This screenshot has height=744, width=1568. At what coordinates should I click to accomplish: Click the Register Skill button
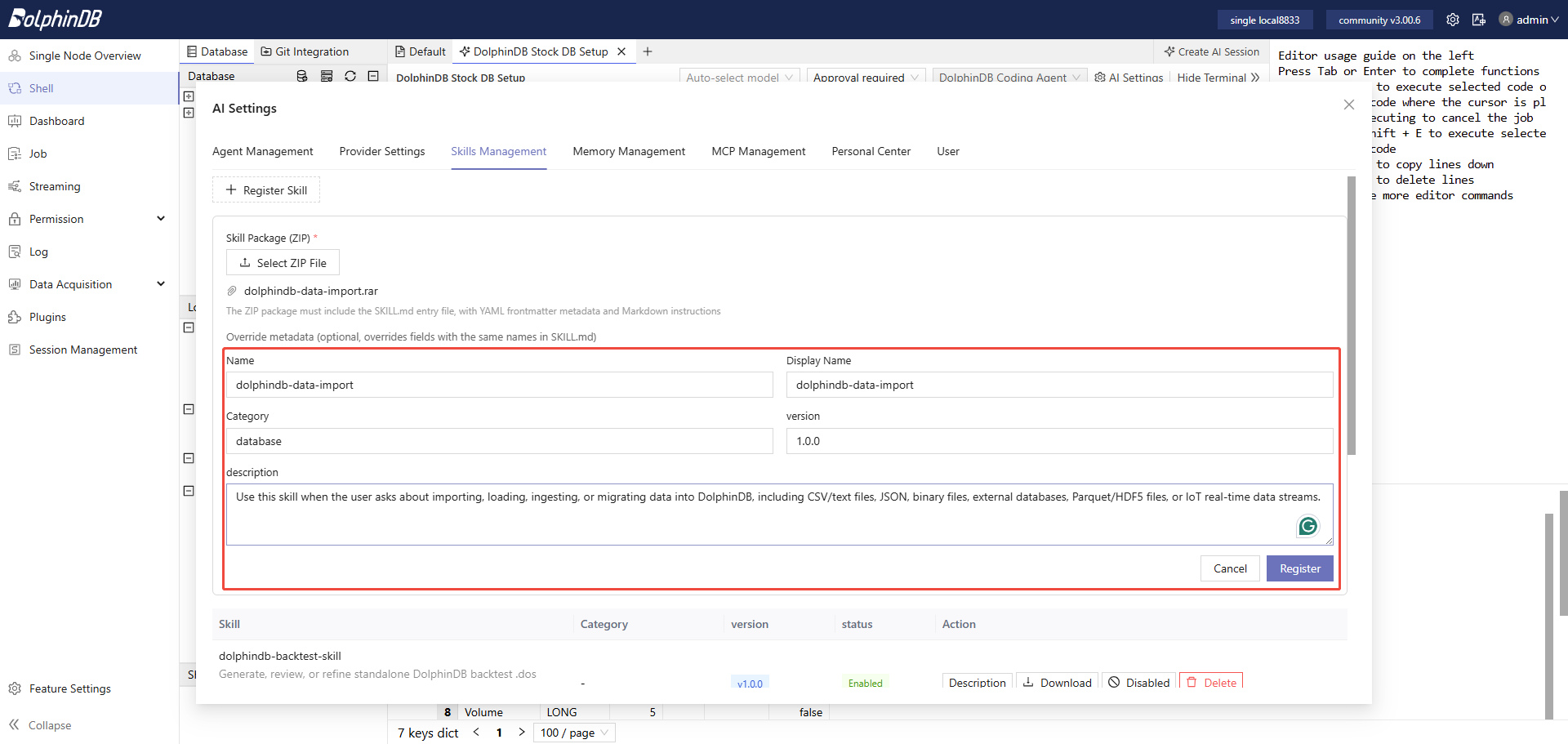pos(266,190)
